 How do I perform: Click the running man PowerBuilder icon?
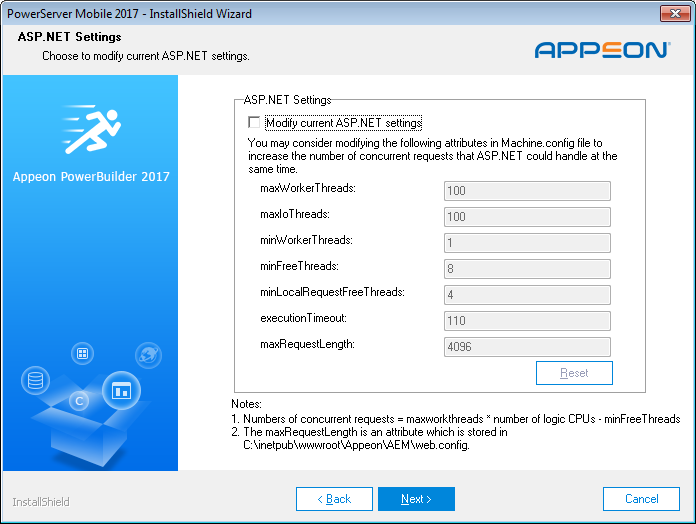(x=91, y=129)
